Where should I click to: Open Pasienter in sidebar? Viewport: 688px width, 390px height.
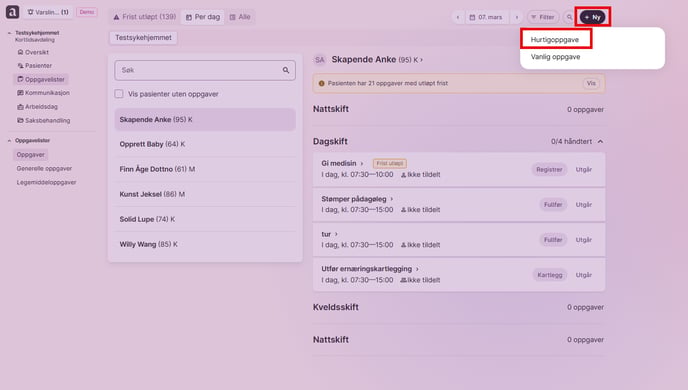coord(35,65)
